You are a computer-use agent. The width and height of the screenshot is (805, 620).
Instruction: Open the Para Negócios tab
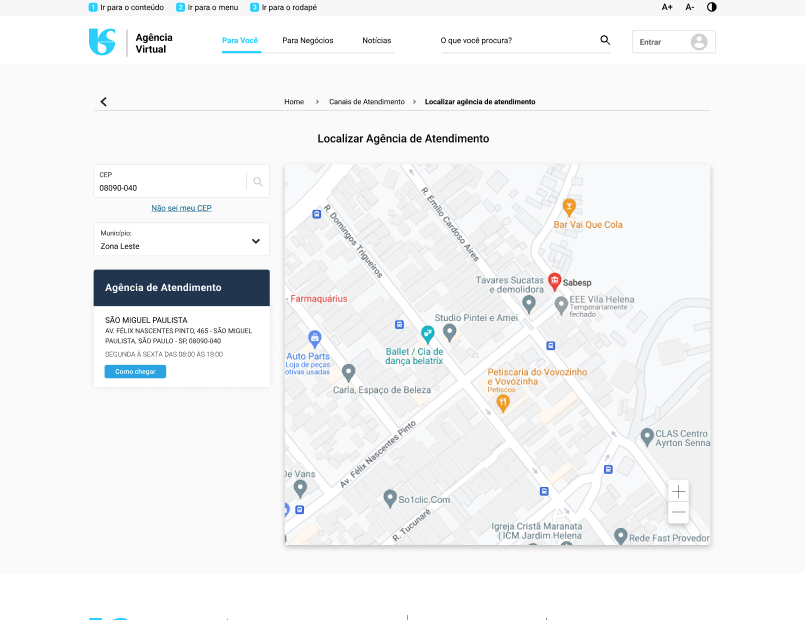point(308,41)
